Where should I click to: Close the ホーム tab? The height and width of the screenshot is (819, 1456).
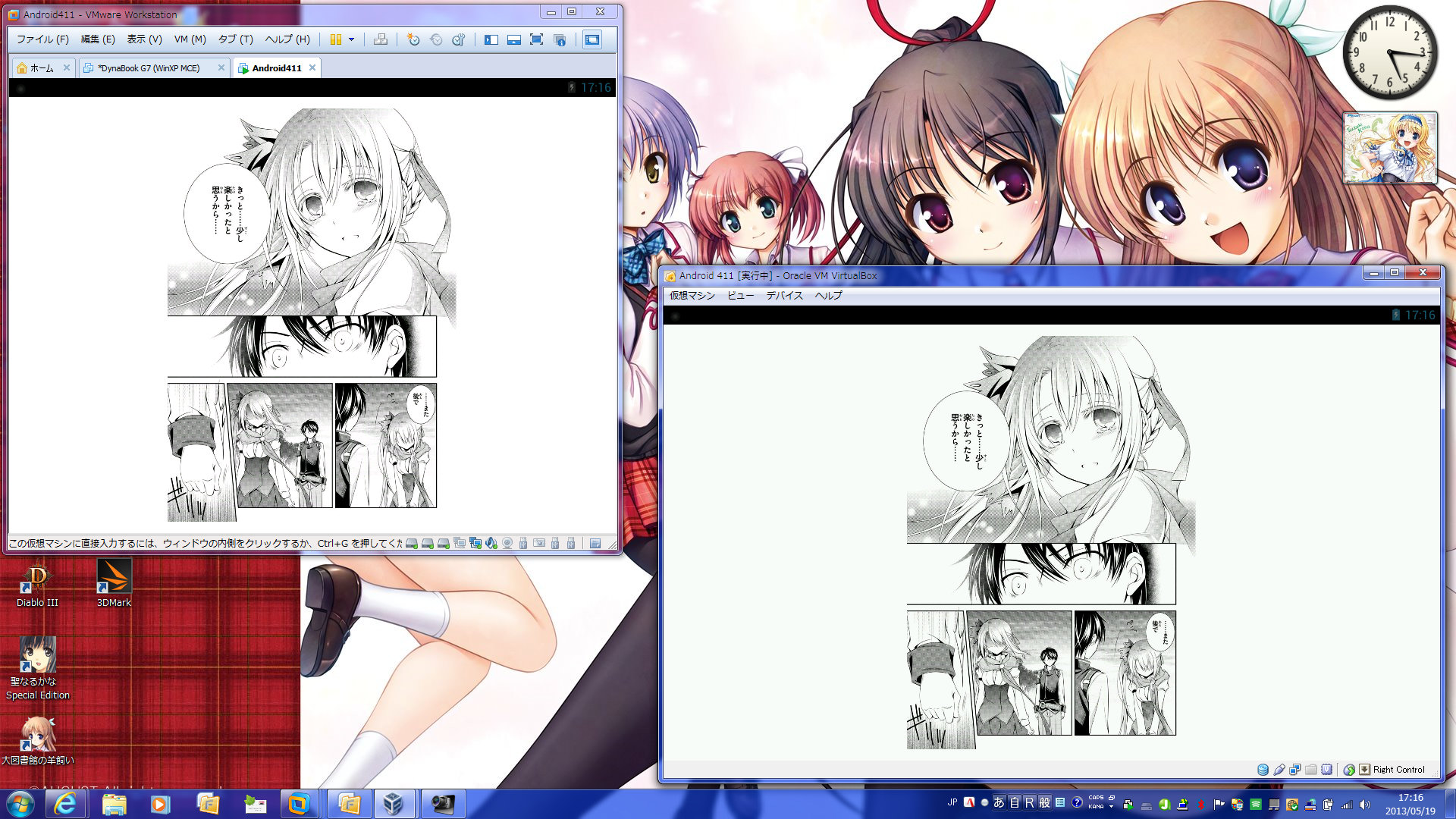67,67
